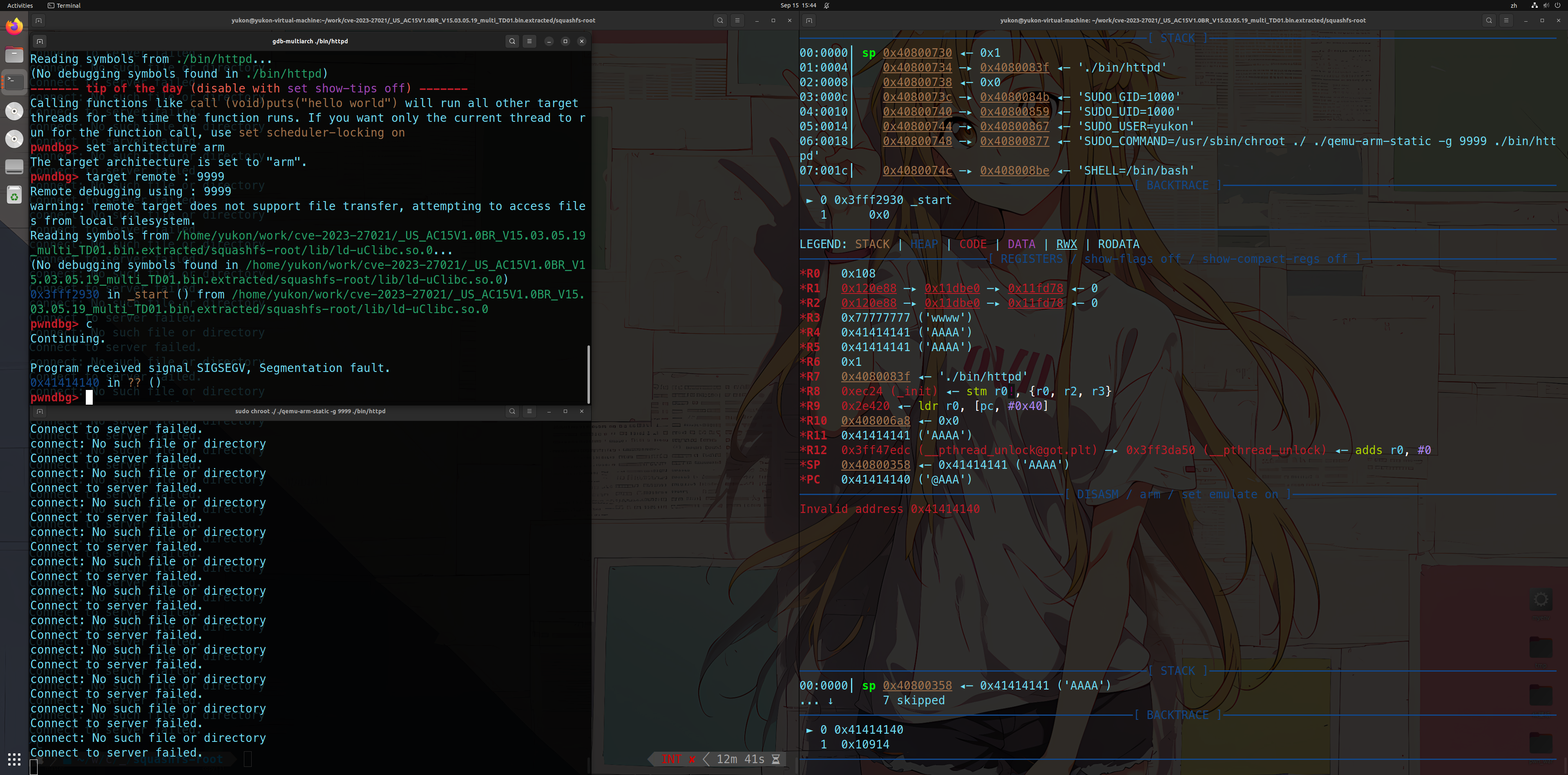Open the network icon in system tray
This screenshot has height=775, width=1568.
coord(1534,5)
